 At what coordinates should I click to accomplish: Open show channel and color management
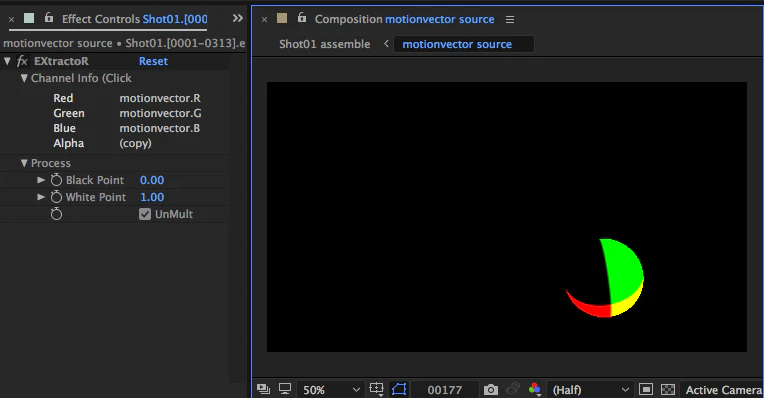(x=535, y=389)
